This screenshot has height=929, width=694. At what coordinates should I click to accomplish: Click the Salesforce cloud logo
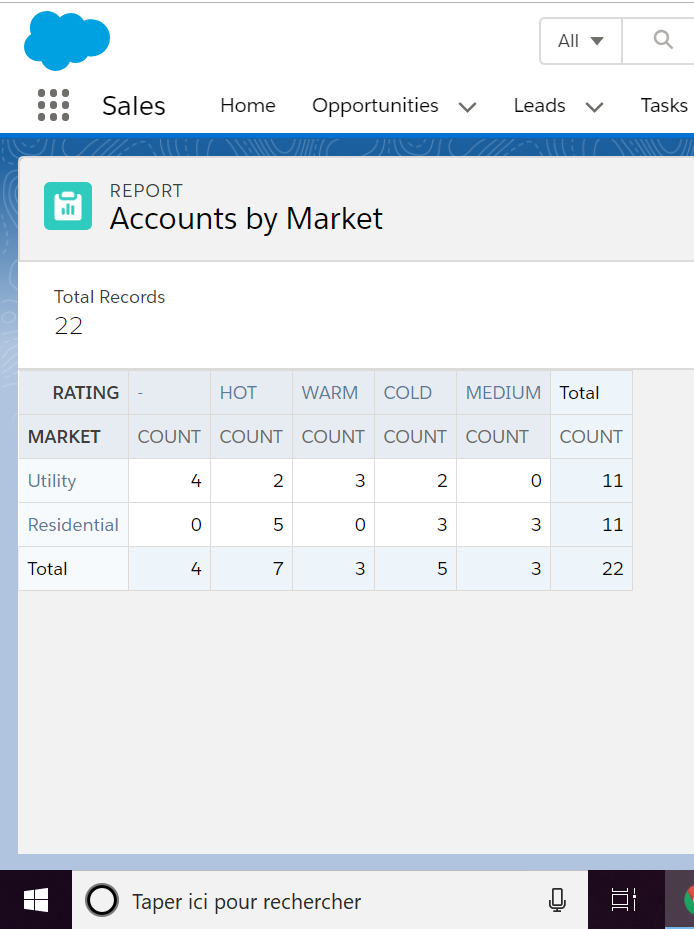(66, 41)
